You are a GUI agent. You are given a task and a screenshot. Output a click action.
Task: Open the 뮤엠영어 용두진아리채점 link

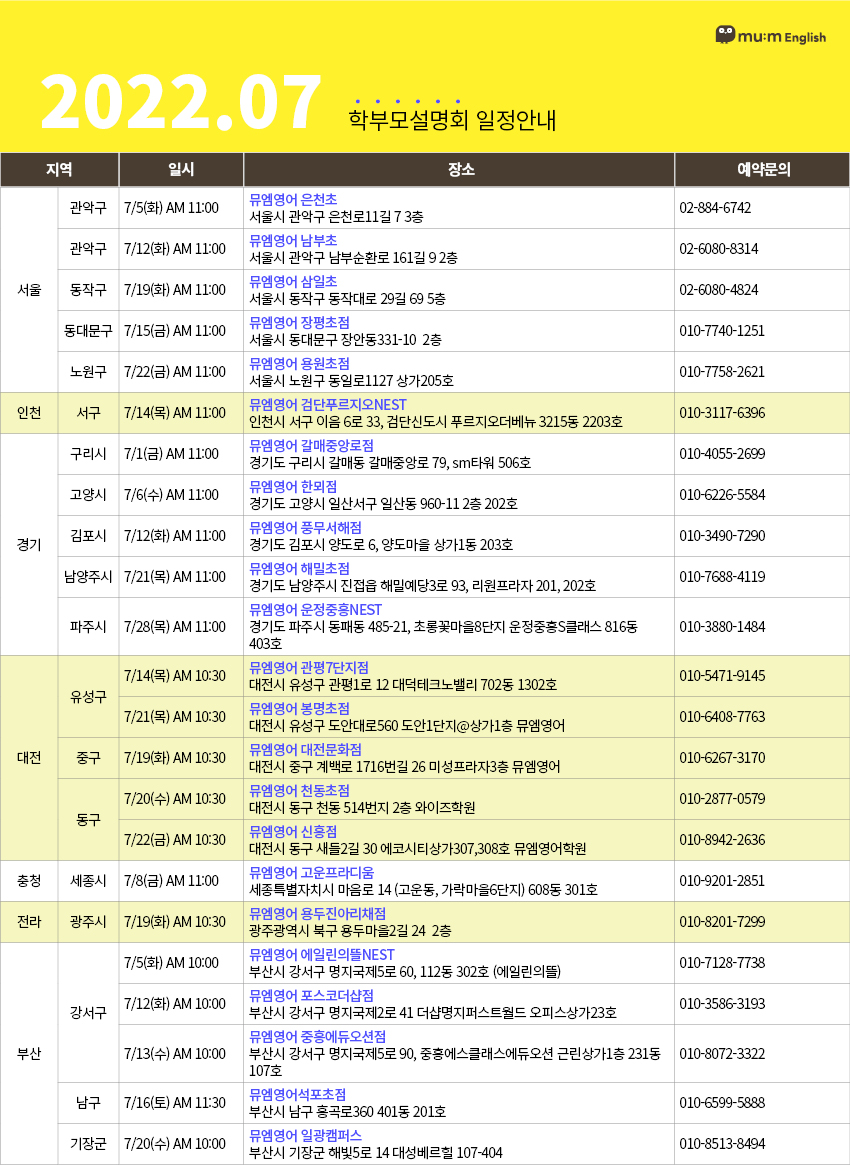317,912
